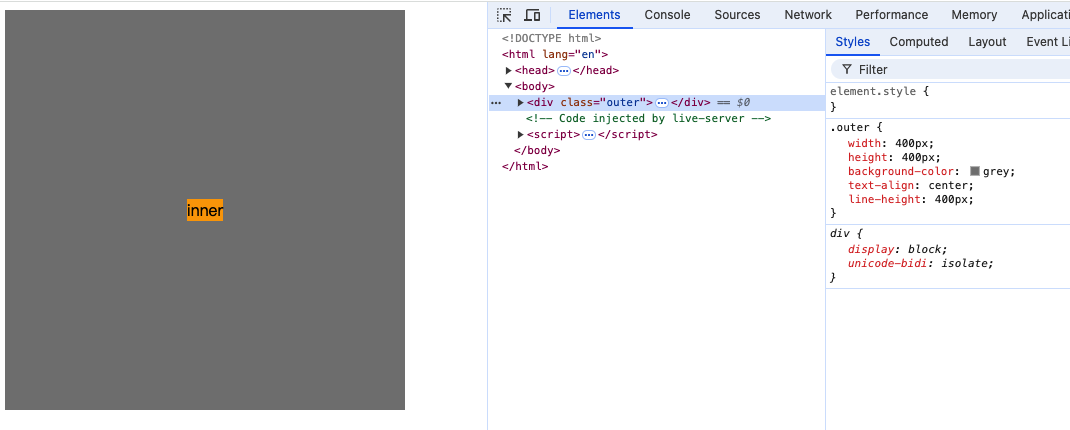
Task: Select the closing html tag
Action: click(525, 166)
